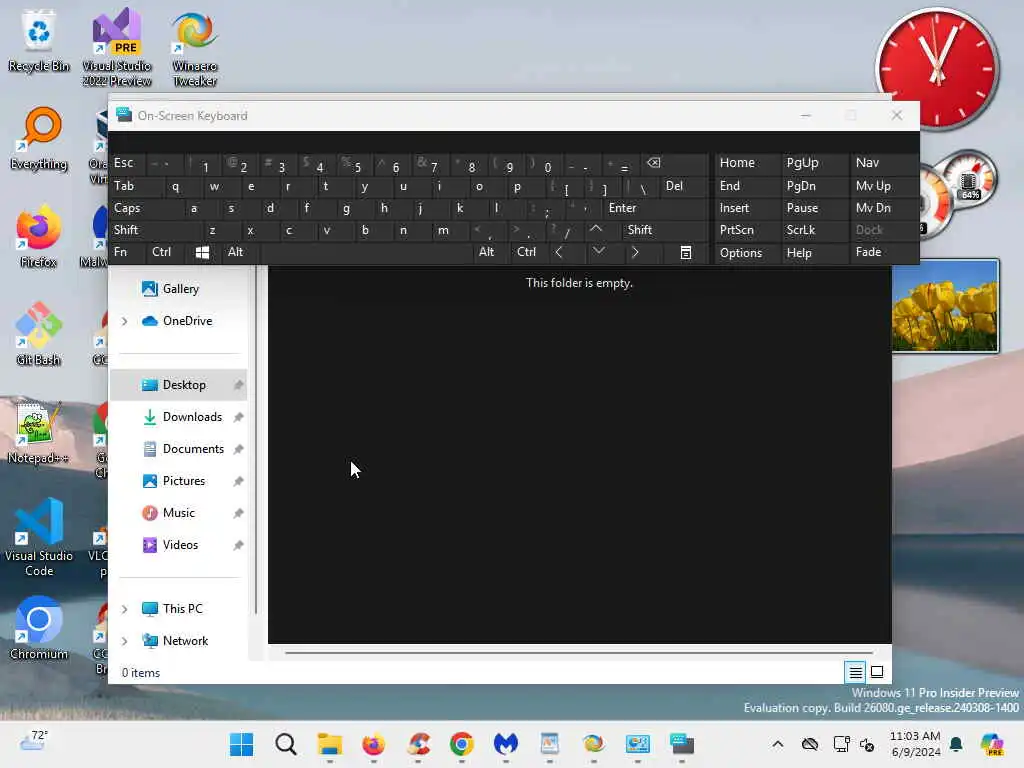
Task: Open Videos in the navigation pane
Action: point(178,545)
